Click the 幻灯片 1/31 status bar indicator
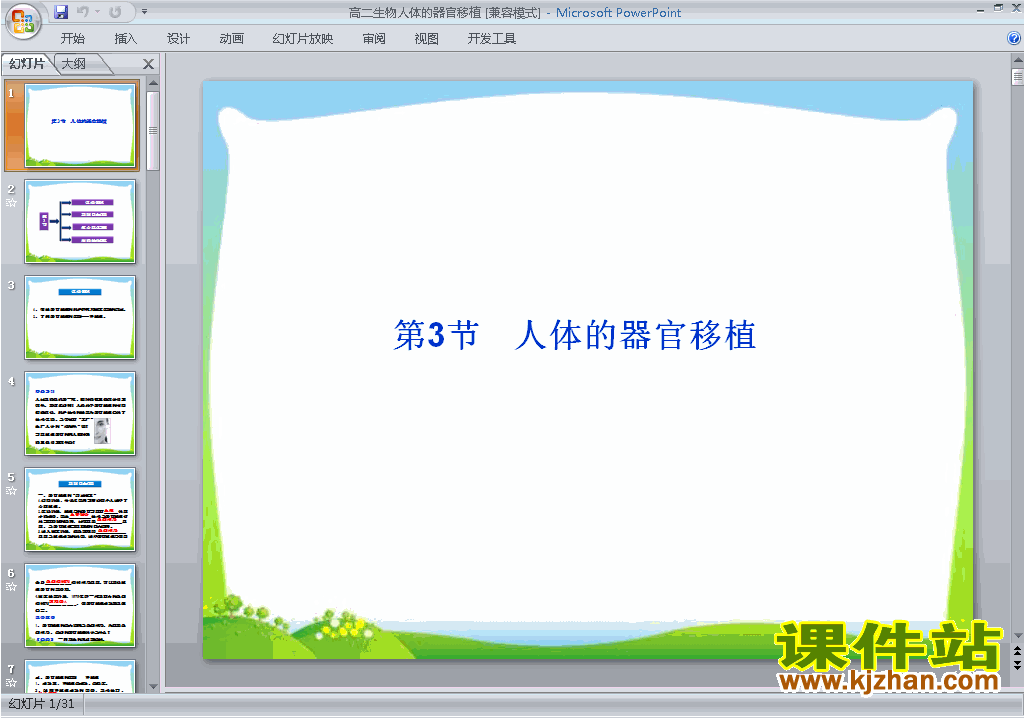1024x718 pixels. click(42, 704)
